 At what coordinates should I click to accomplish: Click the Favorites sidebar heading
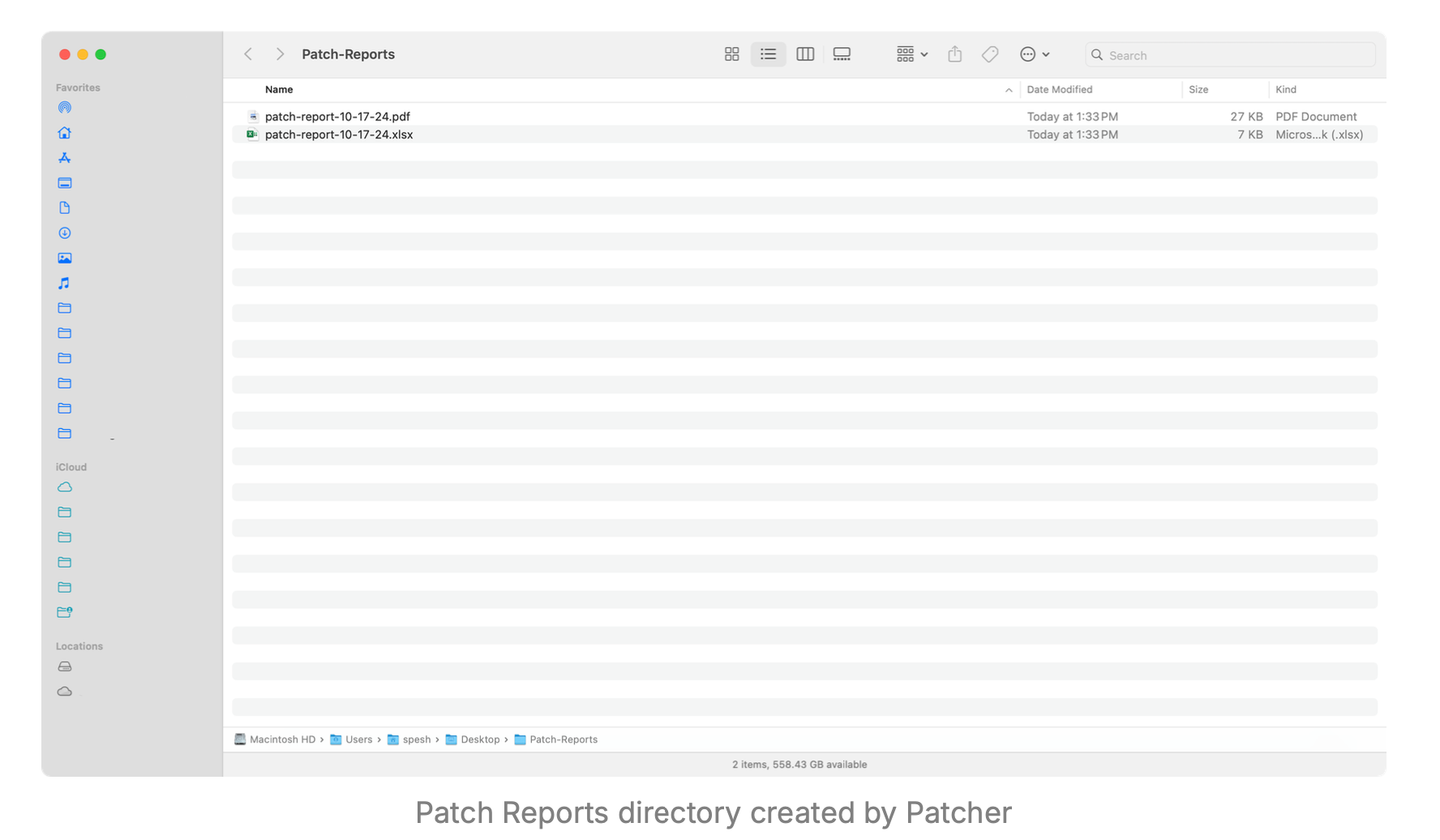78,88
